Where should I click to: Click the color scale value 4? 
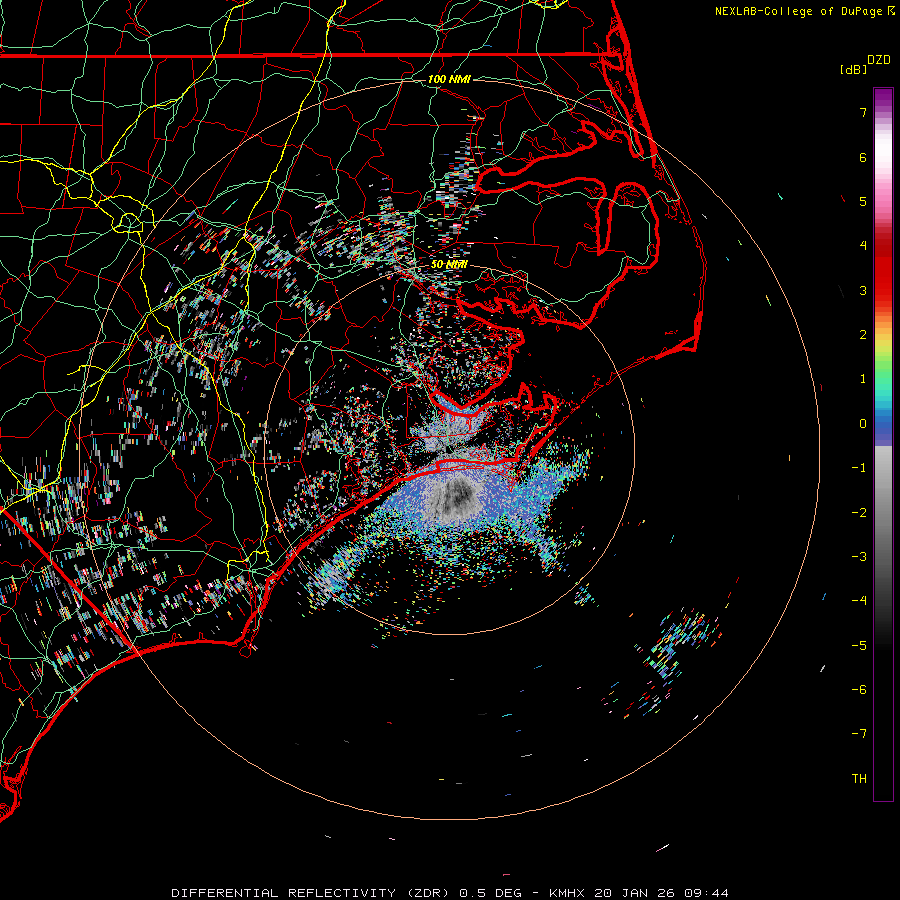(863, 246)
